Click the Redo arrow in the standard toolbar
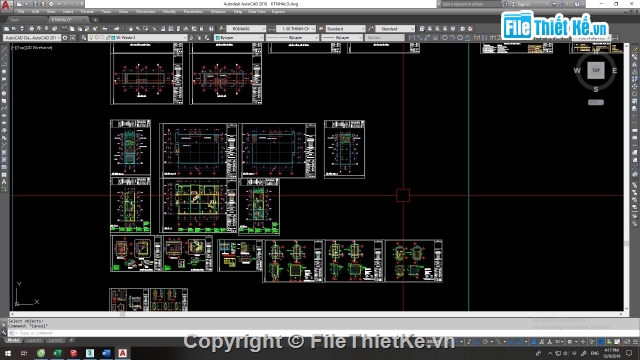 117,29
